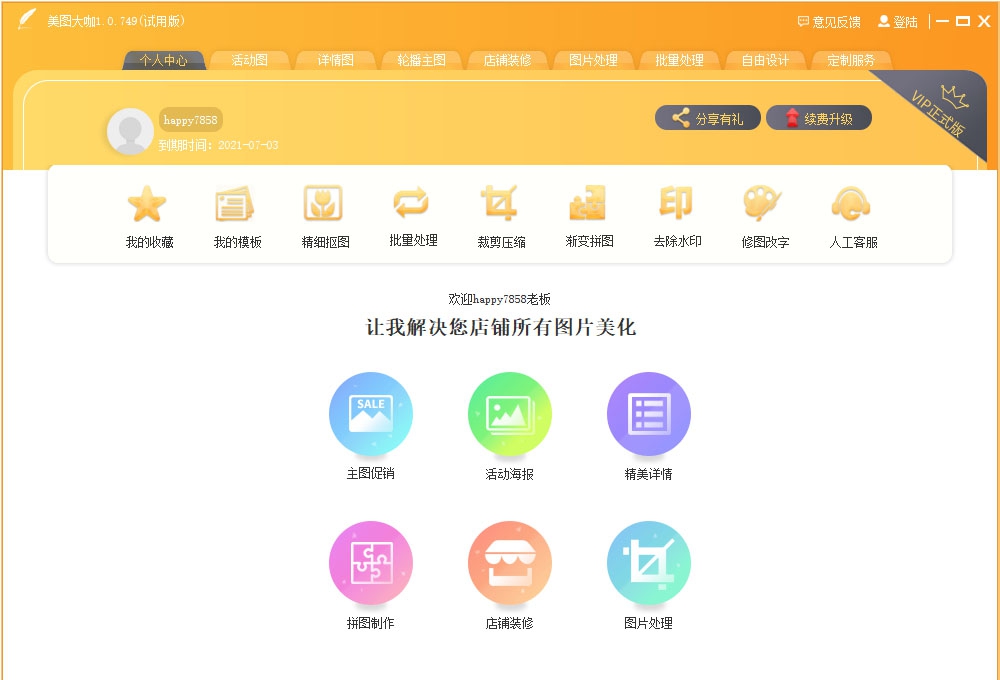
Task: Open the circular 图片处理 image processing tool
Action: coord(648,563)
